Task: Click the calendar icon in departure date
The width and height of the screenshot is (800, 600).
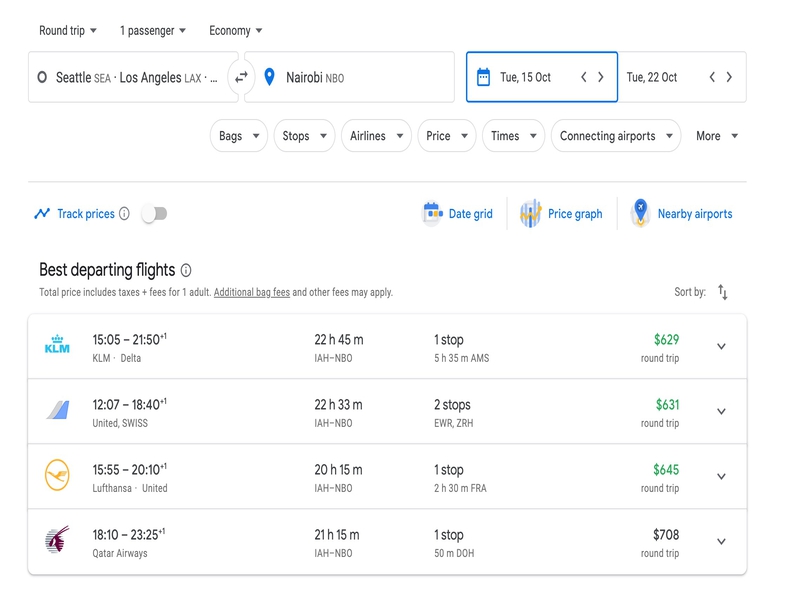Action: pos(483,77)
